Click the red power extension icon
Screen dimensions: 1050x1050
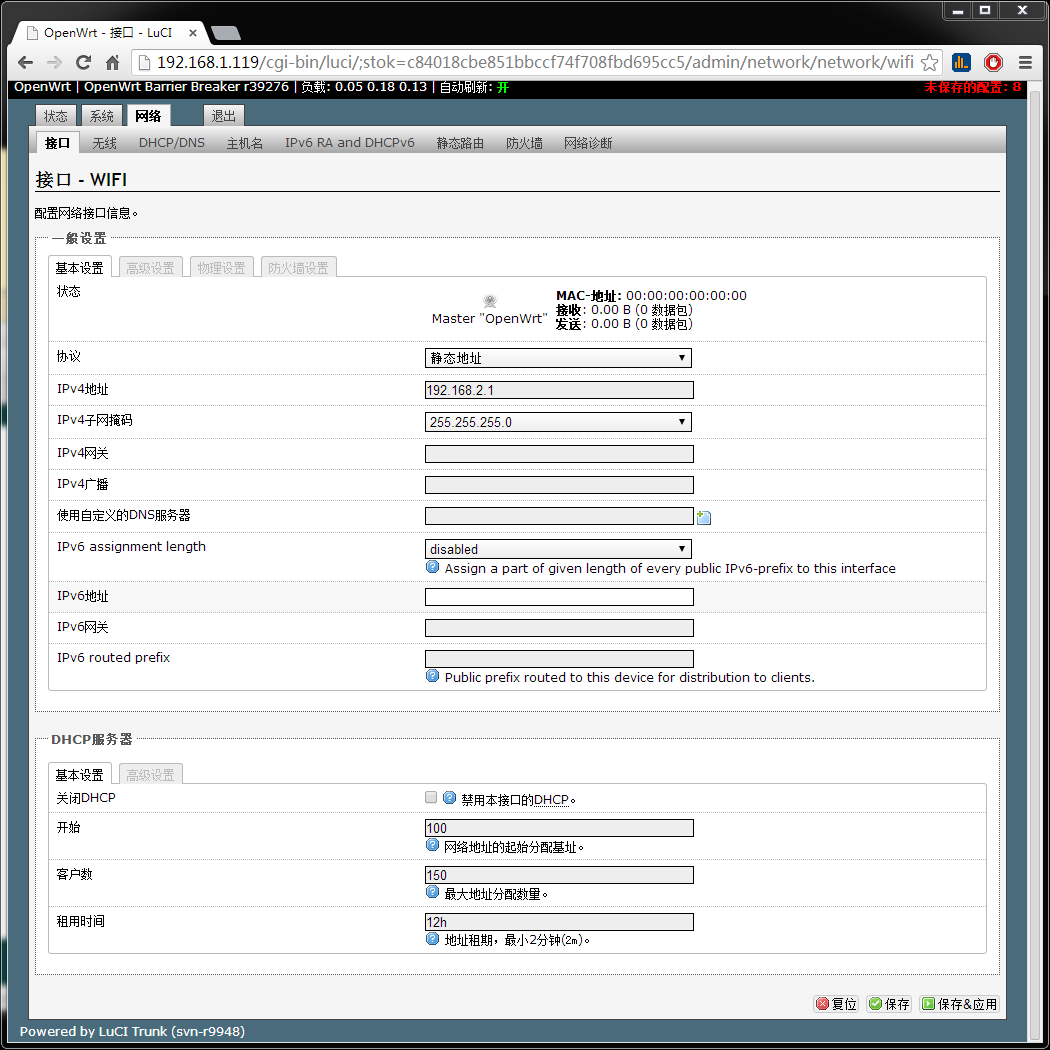coord(993,62)
